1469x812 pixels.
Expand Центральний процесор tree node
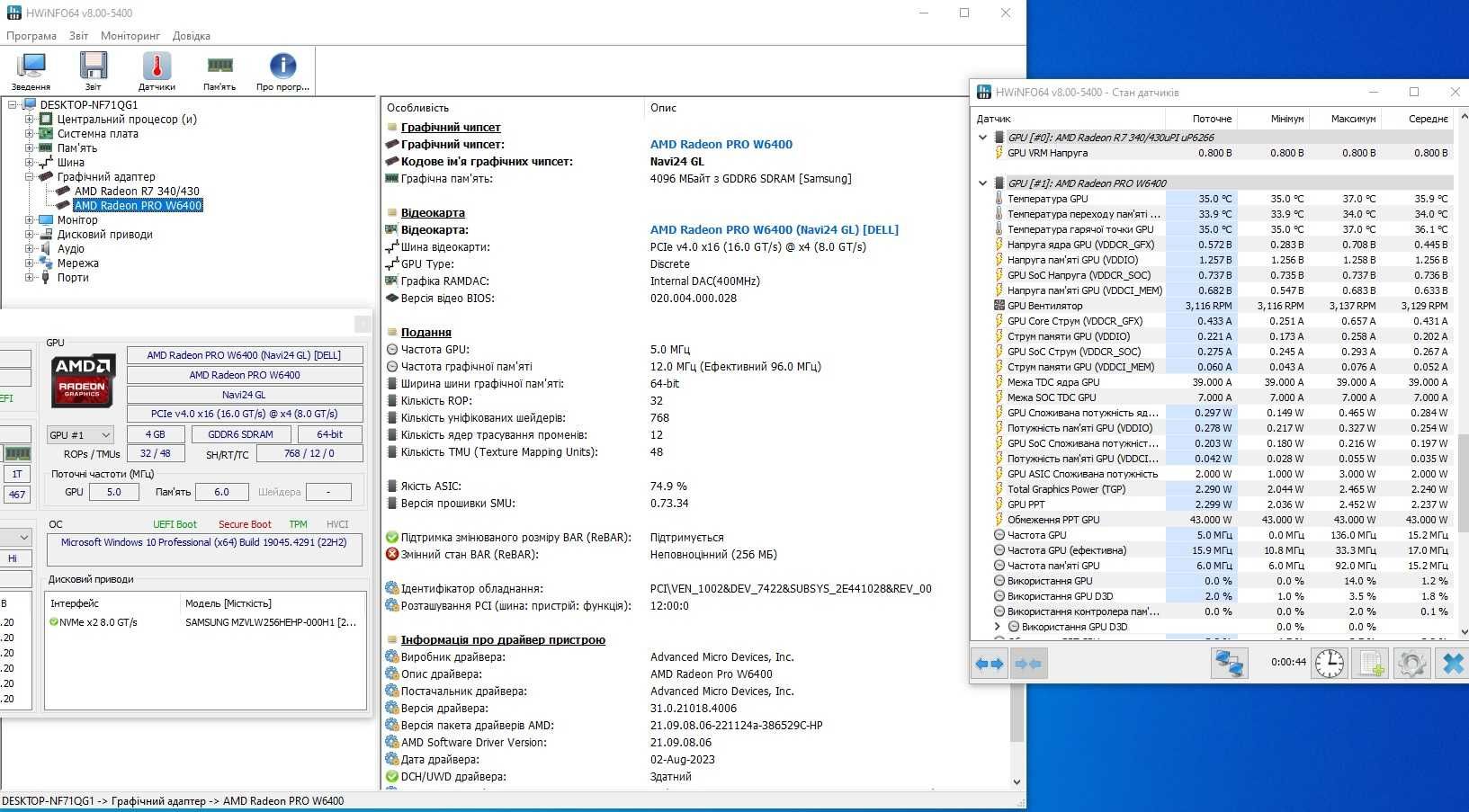click(29, 119)
